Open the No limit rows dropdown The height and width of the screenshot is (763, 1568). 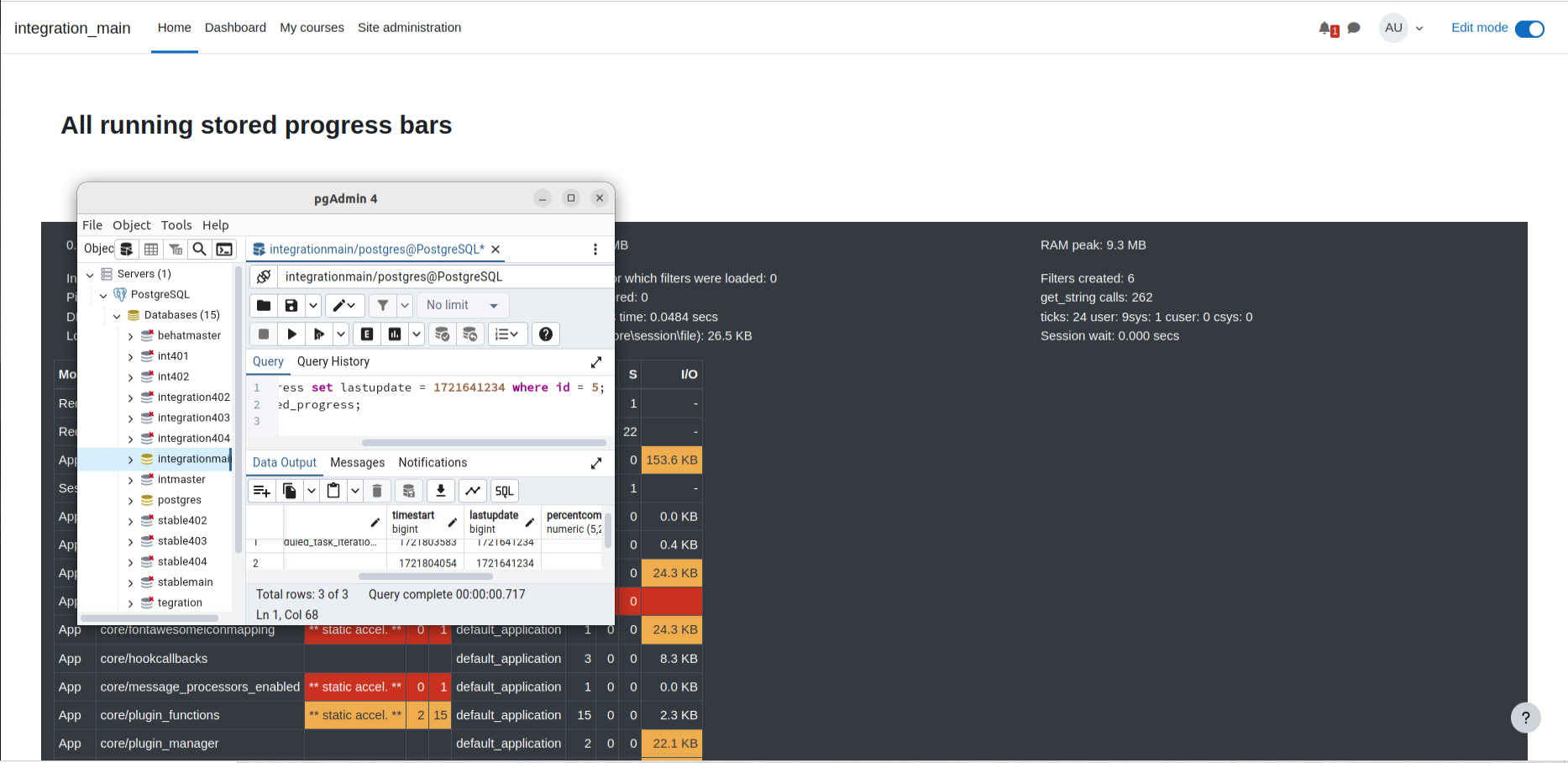click(463, 305)
